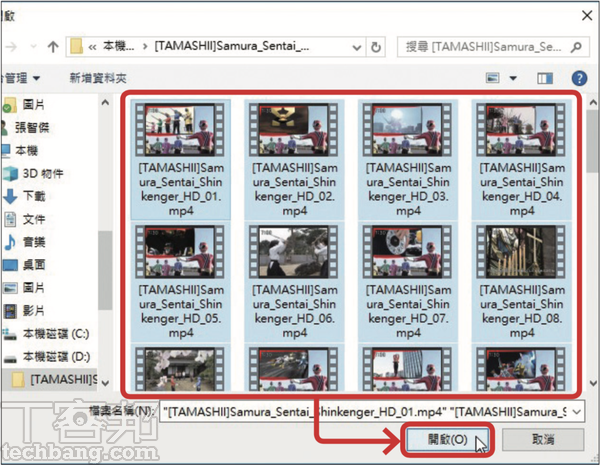Screen dimensions: 600x465
Task: Click the file list scroll up arrow
Action: point(593,103)
